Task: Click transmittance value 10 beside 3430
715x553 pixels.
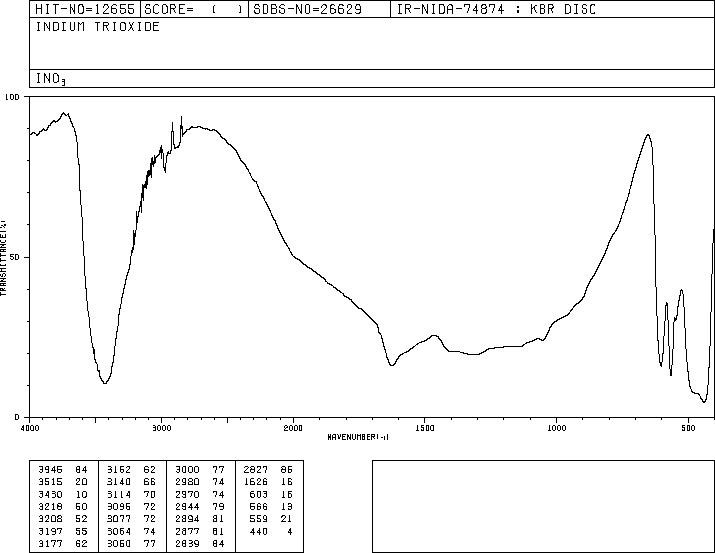Action: [82, 494]
